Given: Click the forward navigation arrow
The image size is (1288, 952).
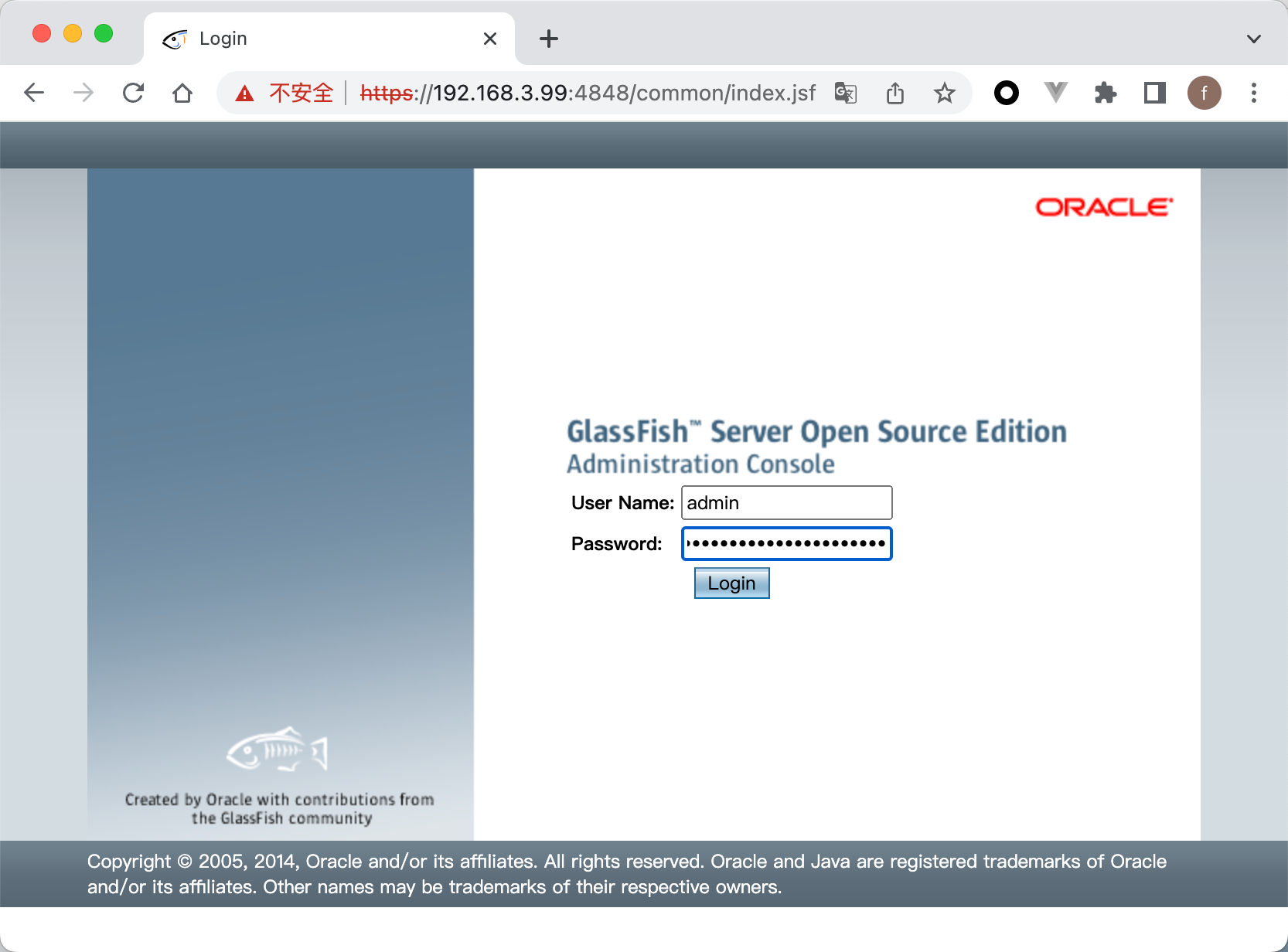Looking at the screenshot, I should [x=83, y=93].
